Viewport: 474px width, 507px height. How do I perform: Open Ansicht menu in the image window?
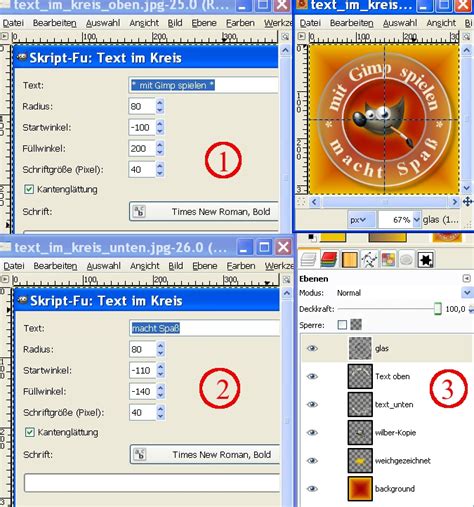pyautogui.click(x=441, y=23)
